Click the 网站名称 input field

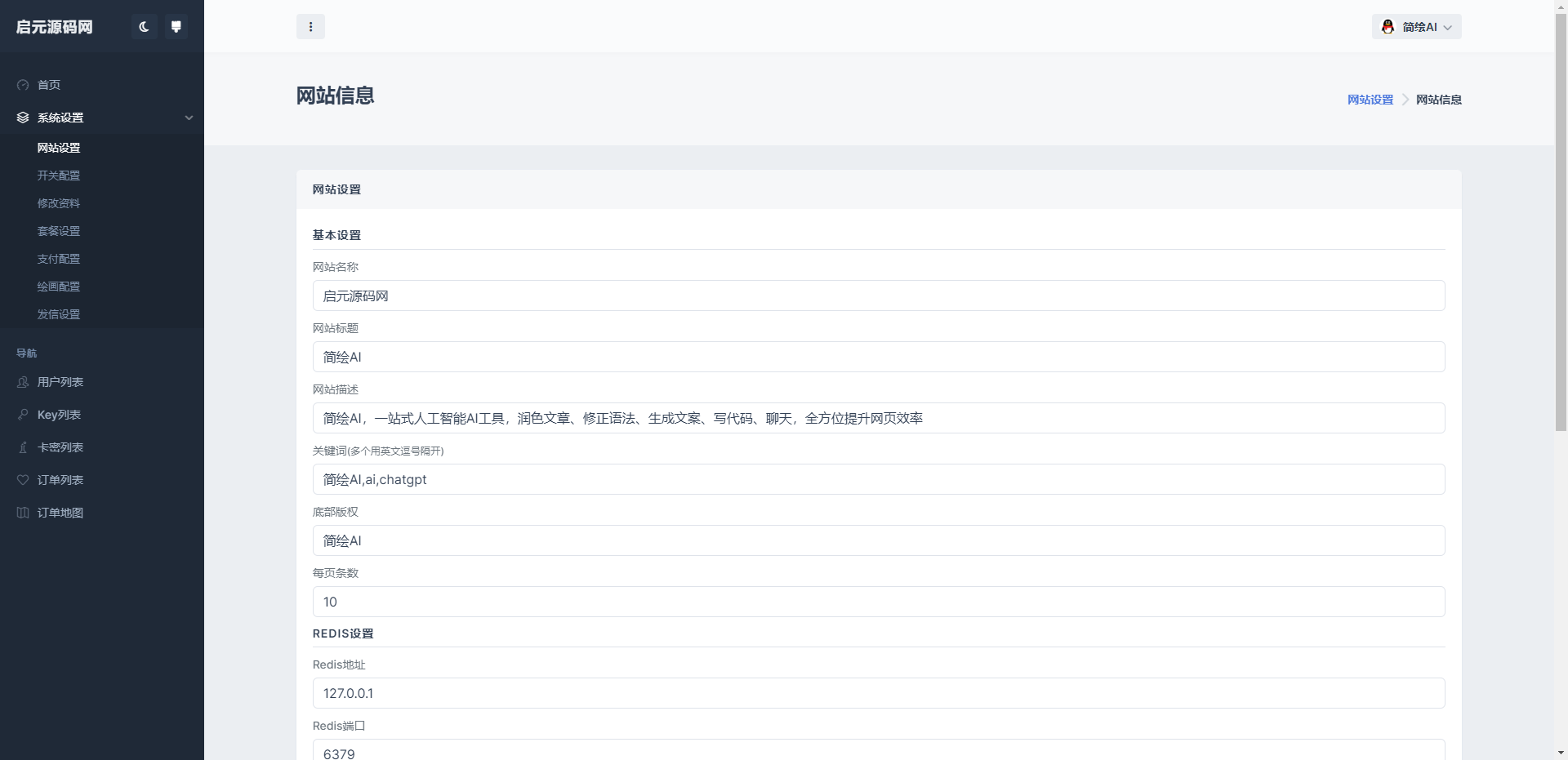(878, 296)
